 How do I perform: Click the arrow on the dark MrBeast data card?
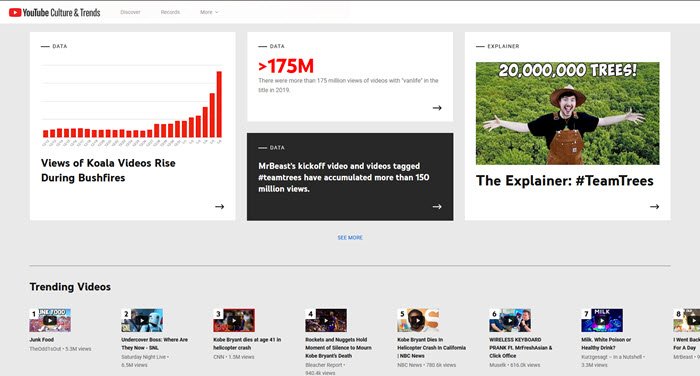pos(437,206)
